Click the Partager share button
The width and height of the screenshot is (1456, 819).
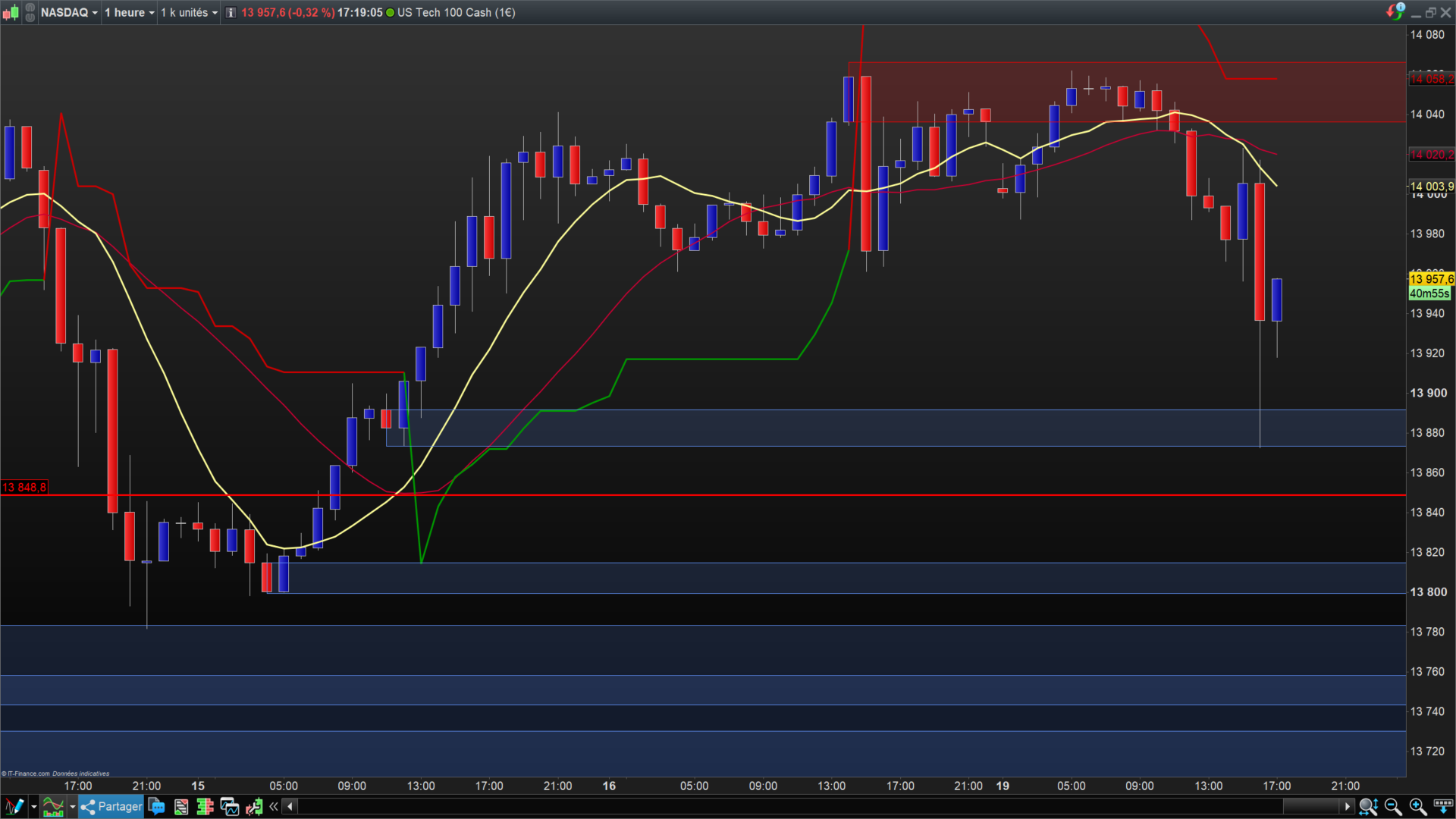click(x=111, y=807)
